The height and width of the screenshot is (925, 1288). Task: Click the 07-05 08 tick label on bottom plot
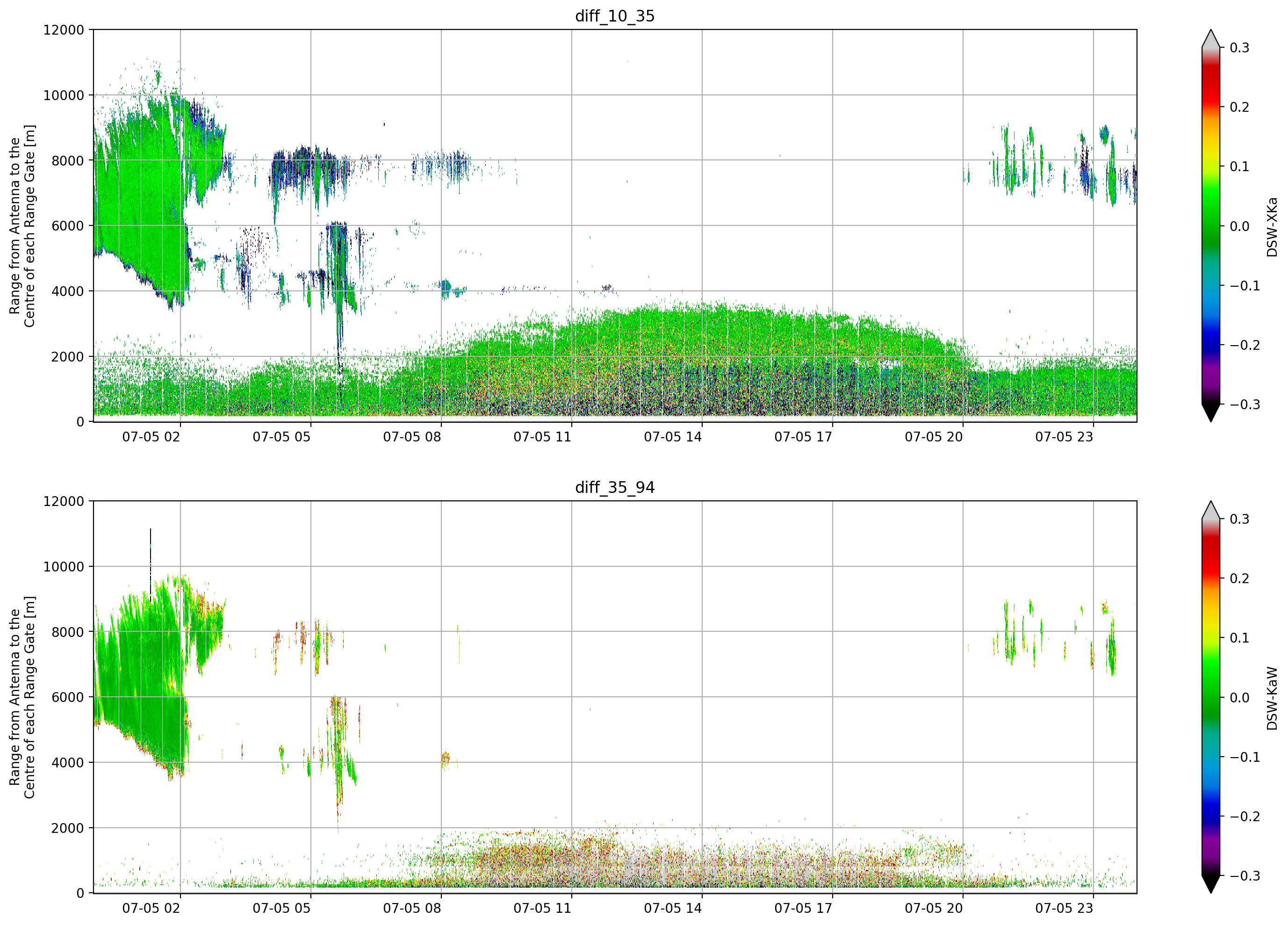point(412,909)
